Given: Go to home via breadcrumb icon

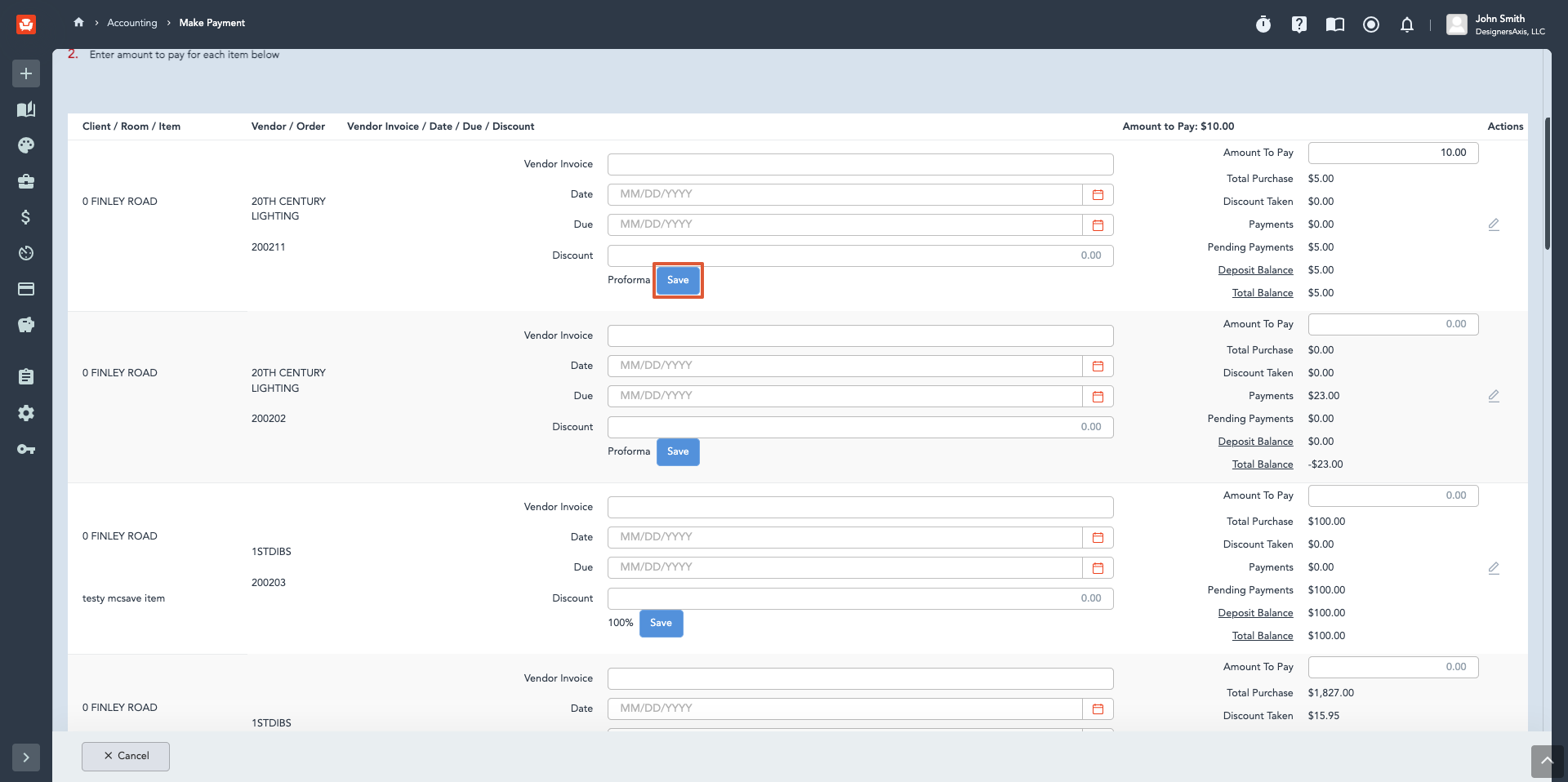Looking at the screenshot, I should click(78, 22).
